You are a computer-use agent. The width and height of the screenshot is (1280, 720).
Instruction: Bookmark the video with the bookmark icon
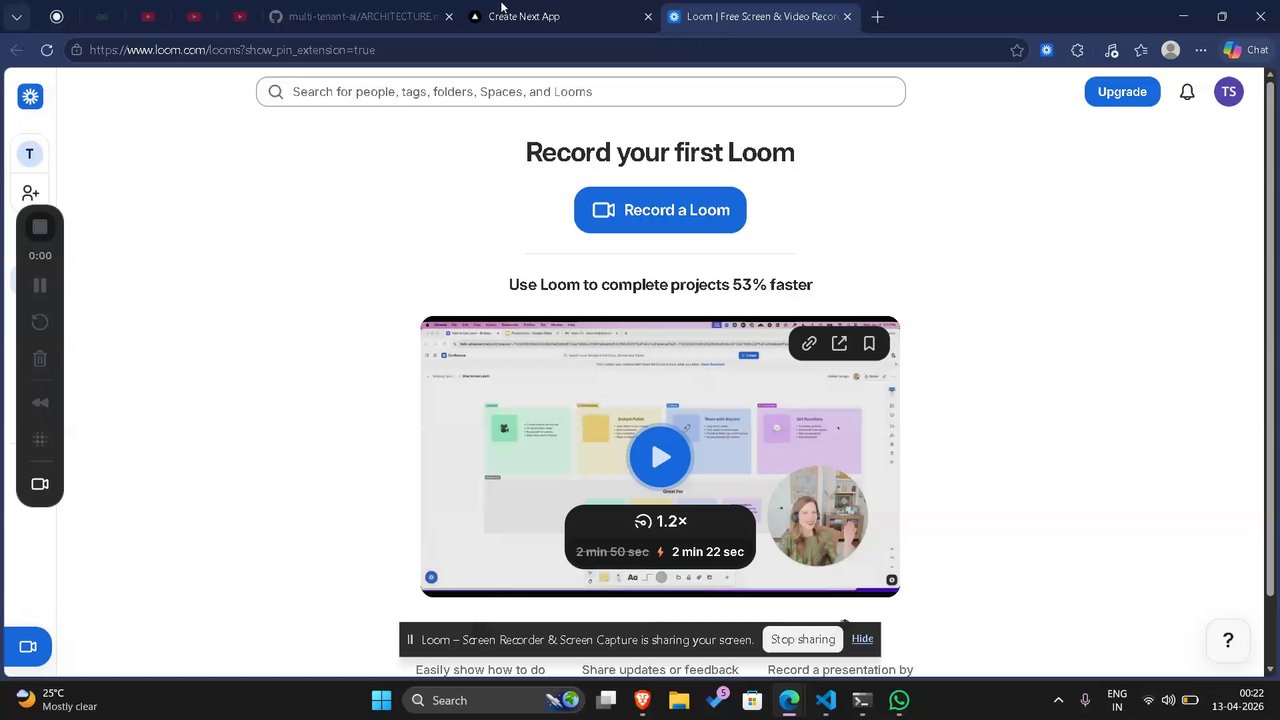(x=869, y=343)
